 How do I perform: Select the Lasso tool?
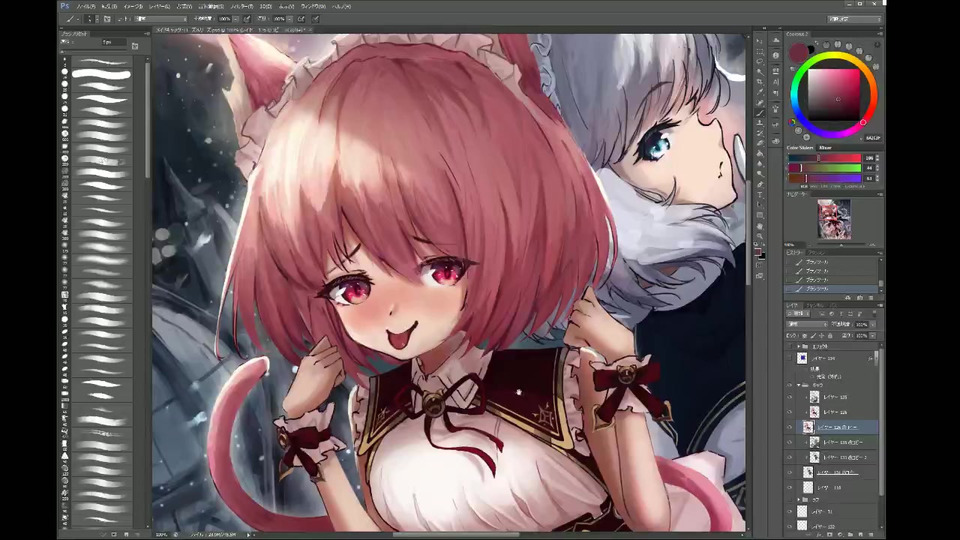point(760,62)
